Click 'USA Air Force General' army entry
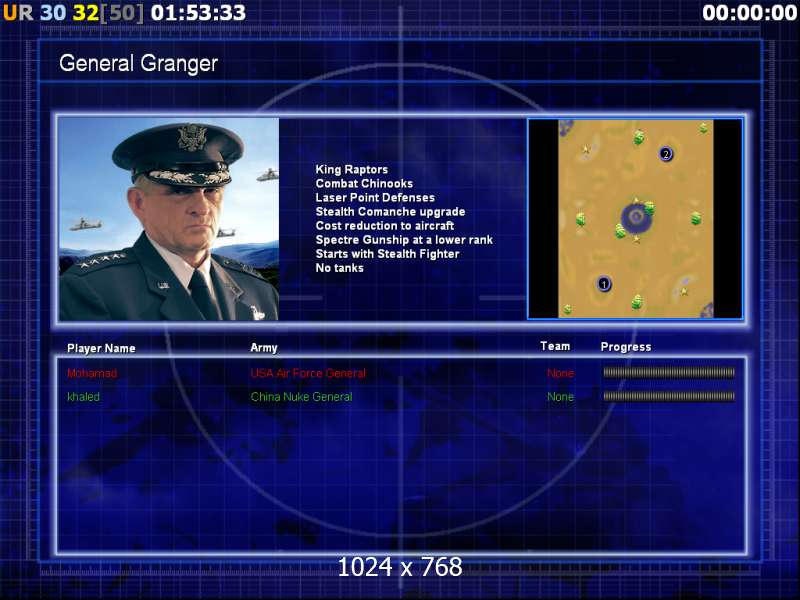800x600 pixels. click(308, 373)
